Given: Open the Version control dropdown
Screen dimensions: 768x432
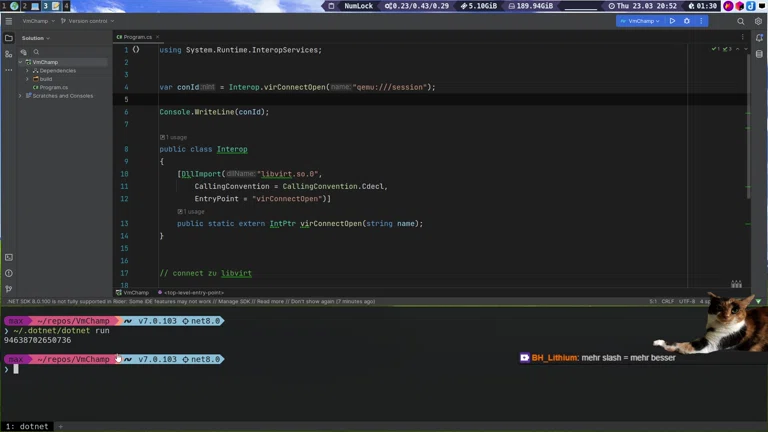Looking at the screenshot, I should pyautogui.click(x=87, y=21).
